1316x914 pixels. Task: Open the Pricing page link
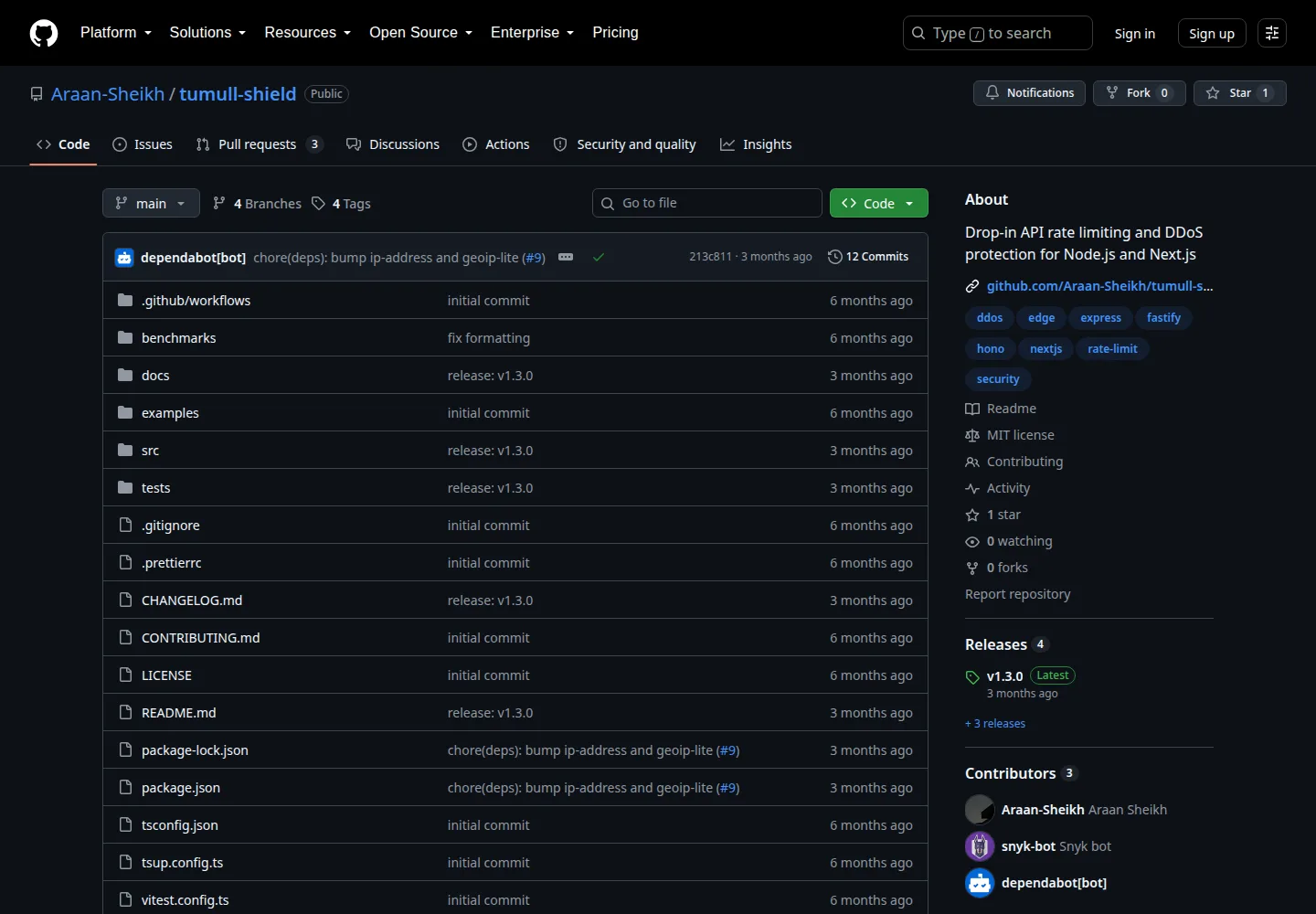pos(615,33)
